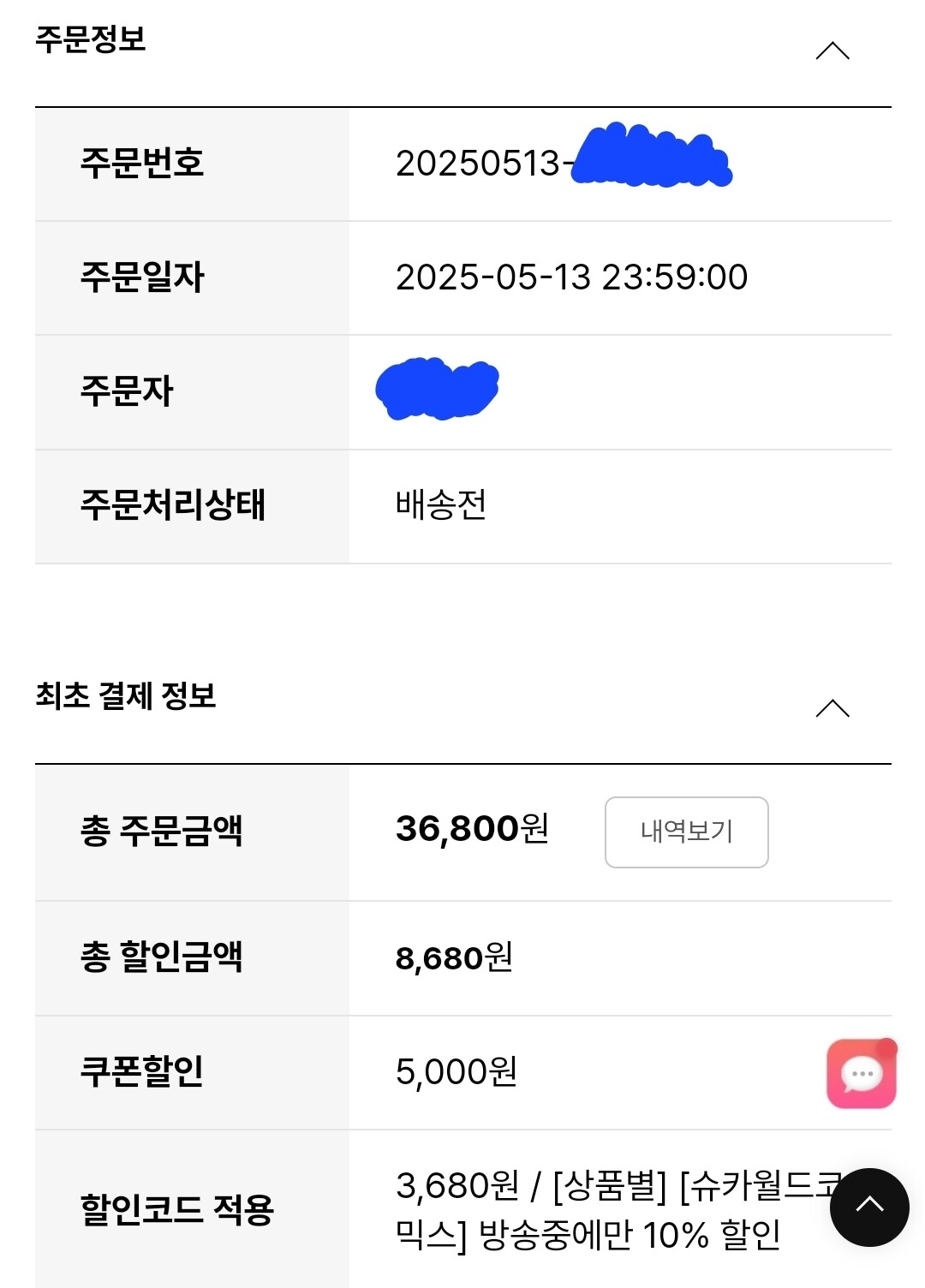The width and height of the screenshot is (925, 1288).
Task: Open the pink chat support icon
Action: tap(861, 1073)
